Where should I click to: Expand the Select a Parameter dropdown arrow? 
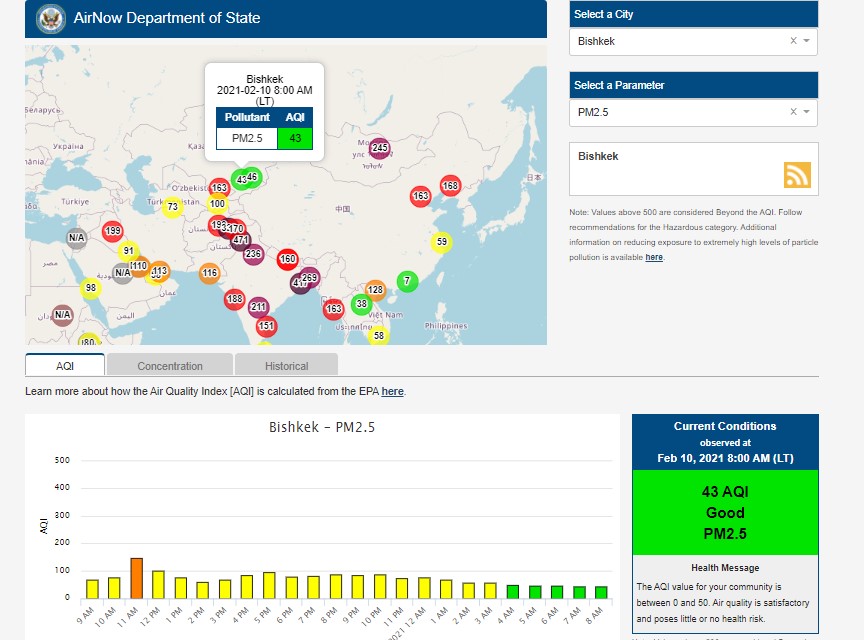[x=807, y=112]
